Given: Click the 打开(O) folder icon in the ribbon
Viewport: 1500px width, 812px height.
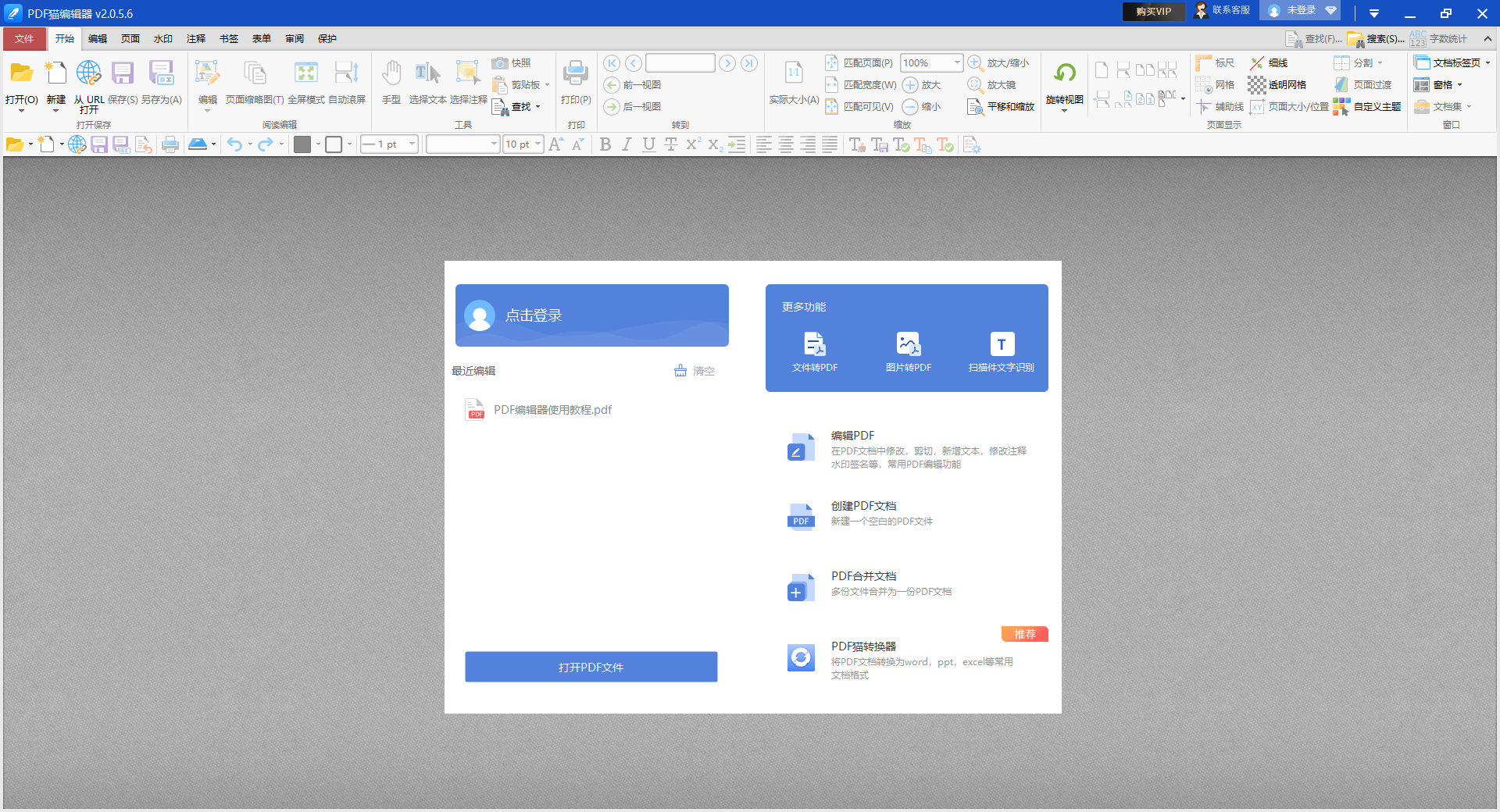Looking at the screenshot, I should tap(21, 73).
